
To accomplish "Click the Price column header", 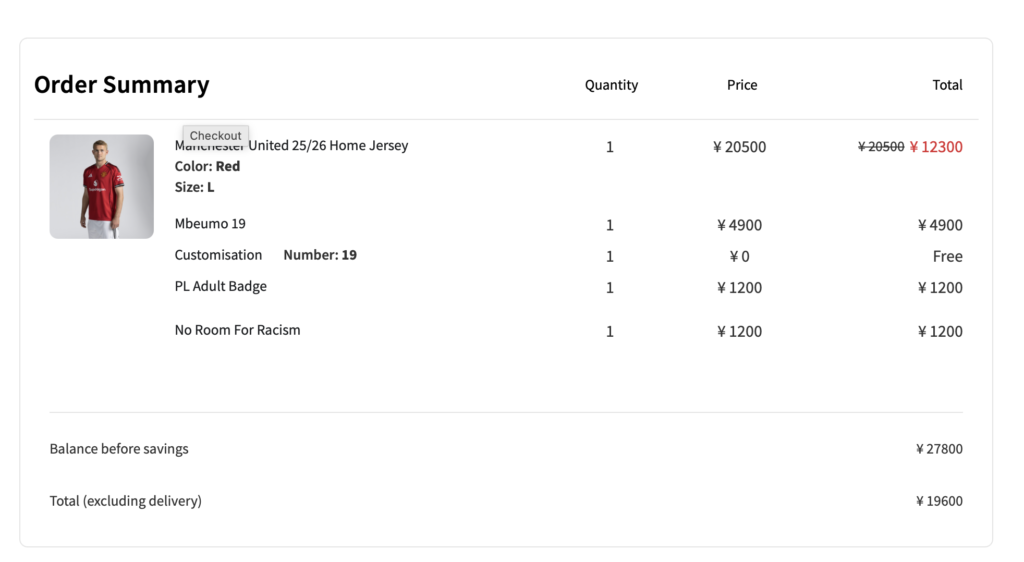I will click(x=742, y=85).
